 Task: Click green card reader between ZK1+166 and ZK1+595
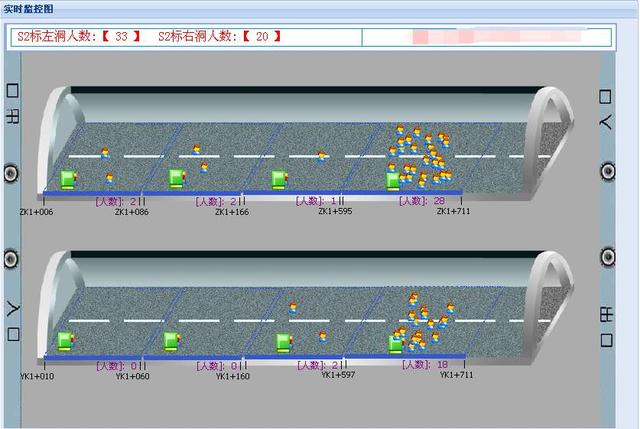coord(280,180)
